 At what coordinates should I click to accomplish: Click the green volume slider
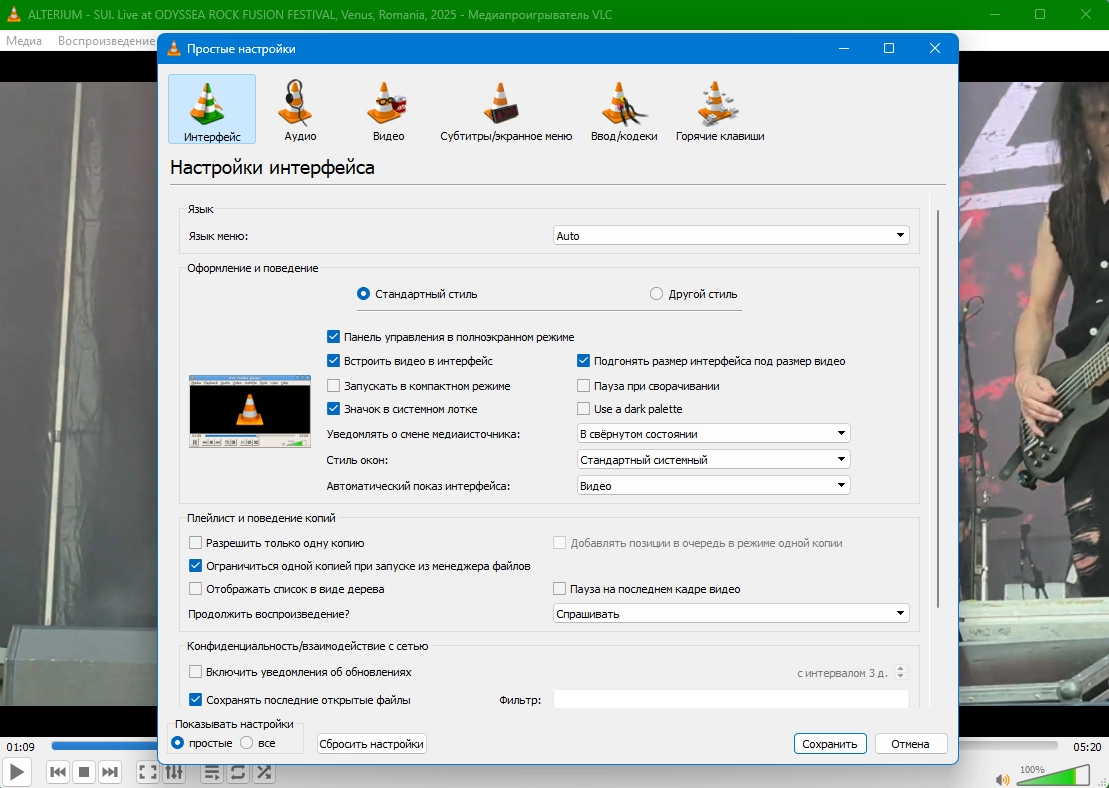pos(1054,776)
